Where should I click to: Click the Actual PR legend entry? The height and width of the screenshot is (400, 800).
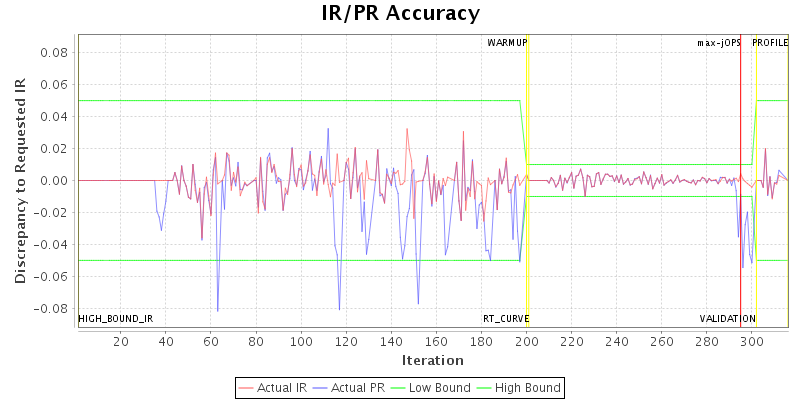(358, 387)
